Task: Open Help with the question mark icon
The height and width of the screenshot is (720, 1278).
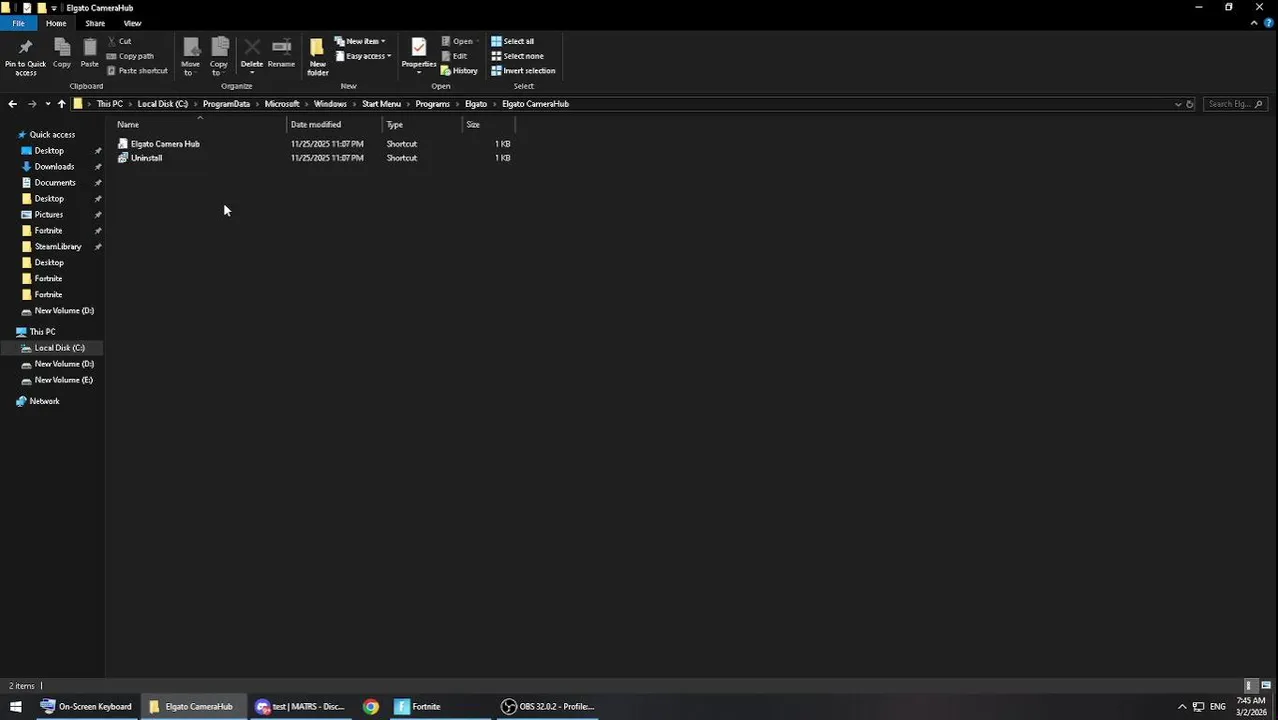Action: click(1268, 23)
